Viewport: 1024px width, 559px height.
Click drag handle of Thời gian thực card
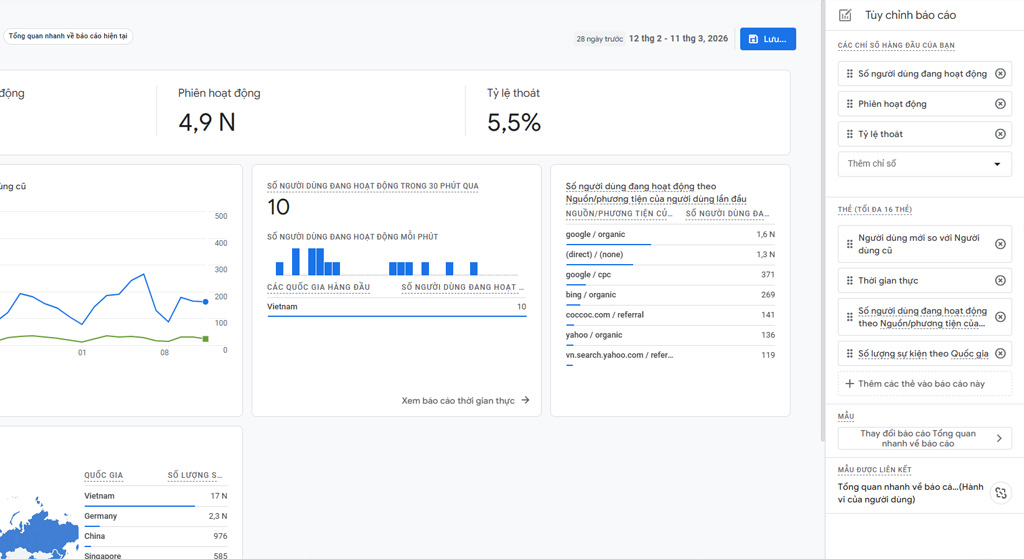pyautogui.click(x=850, y=281)
